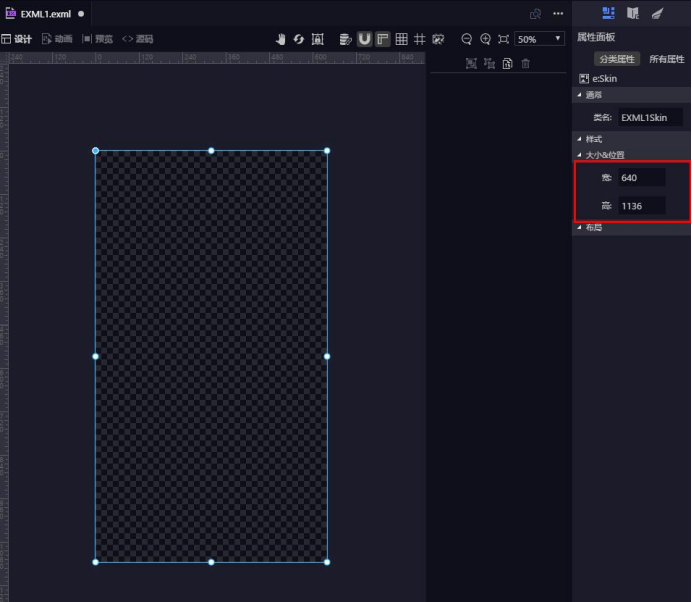This screenshot has width=692, height=602.
Task: Switch to the 源码 source view
Action: click(x=138, y=39)
